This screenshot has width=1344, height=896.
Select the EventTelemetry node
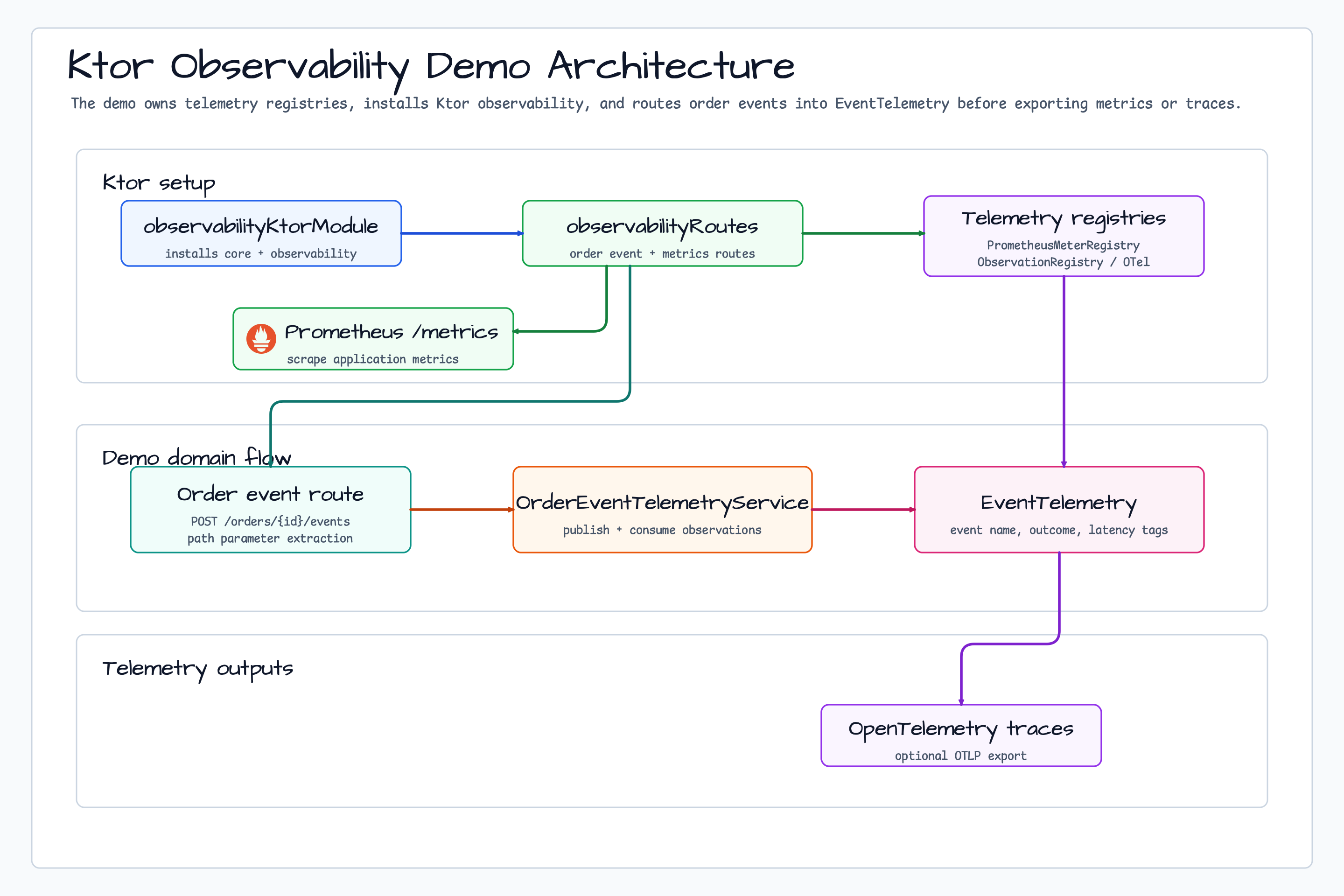pyautogui.click(x=1059, y=510)
